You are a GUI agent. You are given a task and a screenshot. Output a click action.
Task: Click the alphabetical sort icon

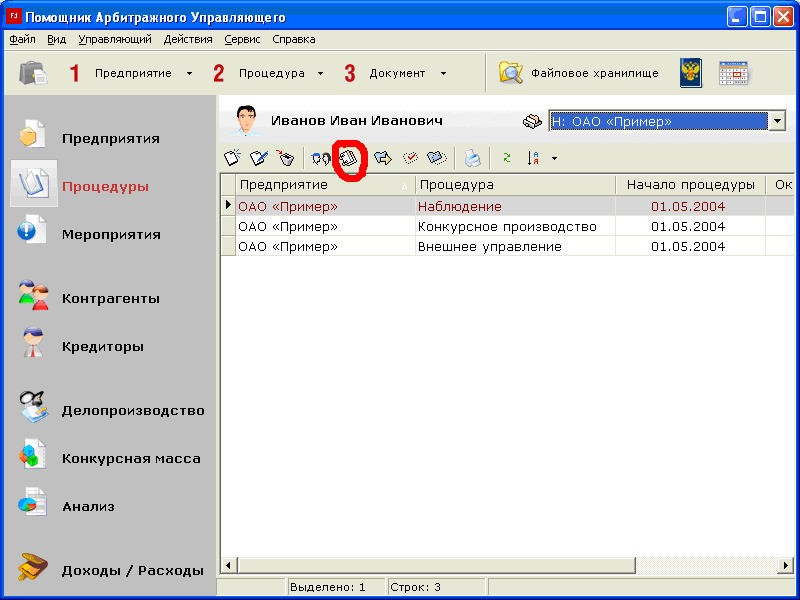pos(533,159)
